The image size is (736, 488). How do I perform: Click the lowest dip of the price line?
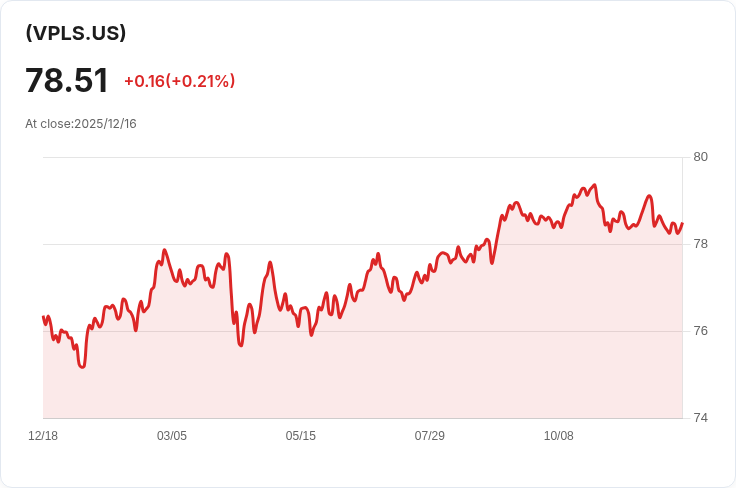pos(82,367)
